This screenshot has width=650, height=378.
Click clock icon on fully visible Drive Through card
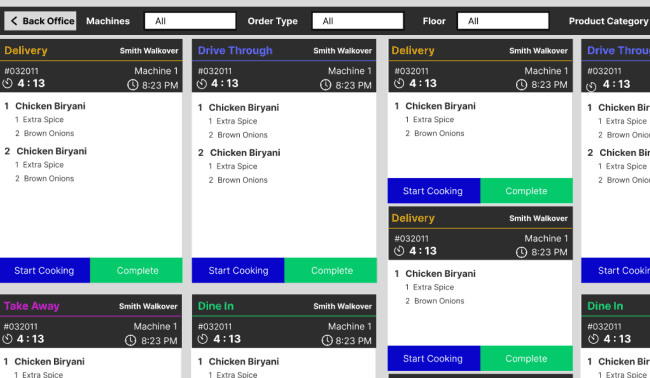tap(325, 85)
